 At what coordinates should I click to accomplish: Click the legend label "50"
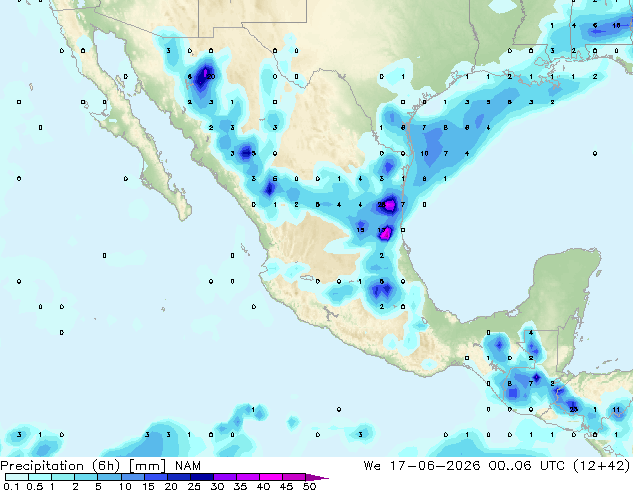pyautogui.click(x=309, y=486)
